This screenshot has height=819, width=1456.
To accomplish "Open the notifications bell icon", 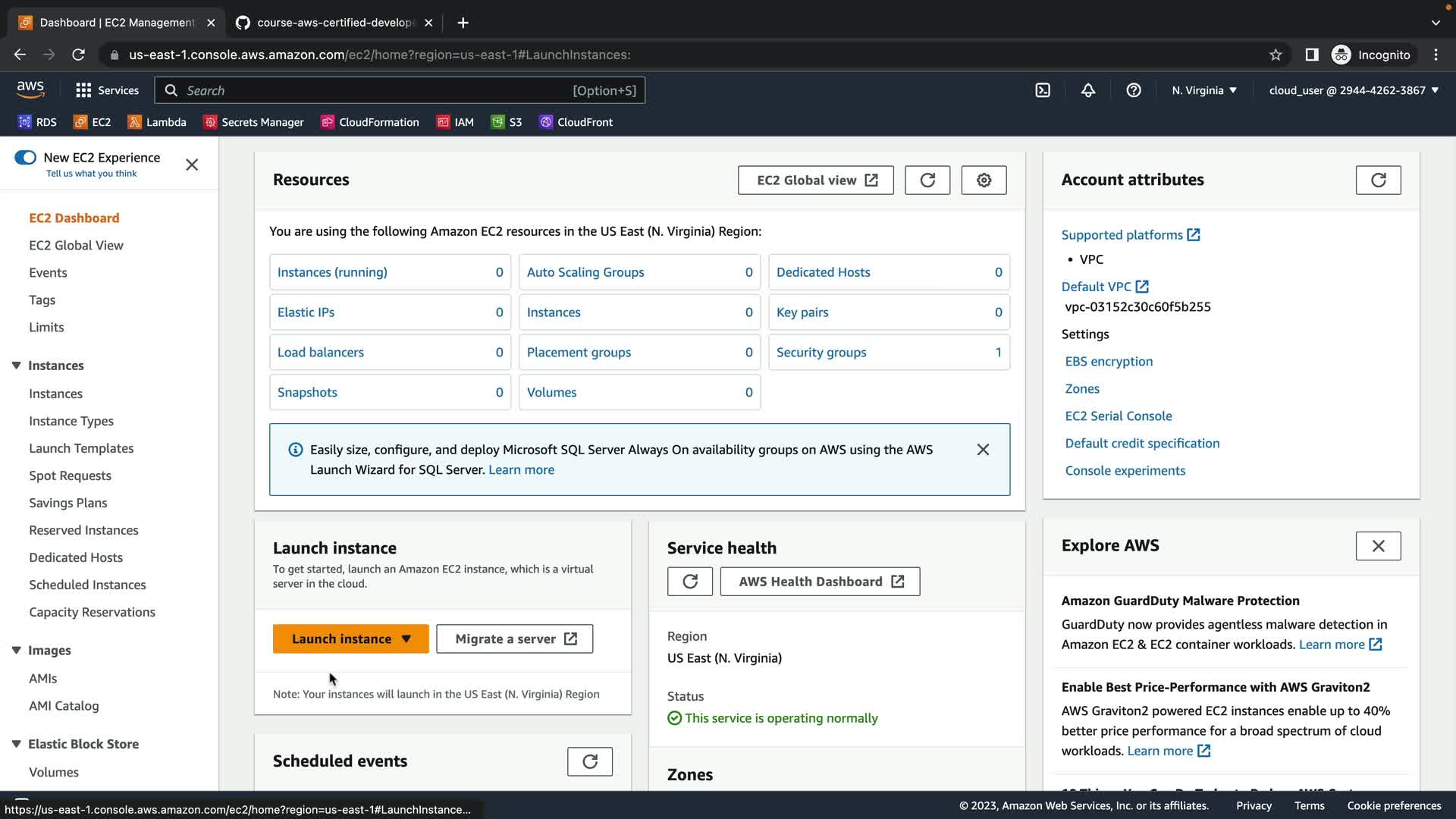I will coord(1088,90).
